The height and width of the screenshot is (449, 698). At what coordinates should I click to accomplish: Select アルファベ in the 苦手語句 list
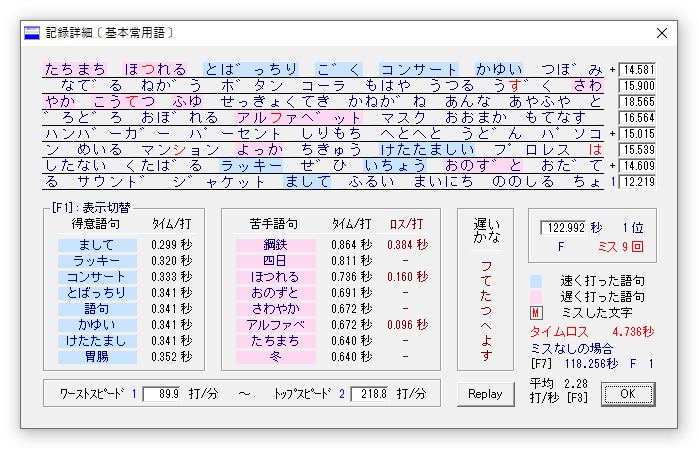pos(276,325)
